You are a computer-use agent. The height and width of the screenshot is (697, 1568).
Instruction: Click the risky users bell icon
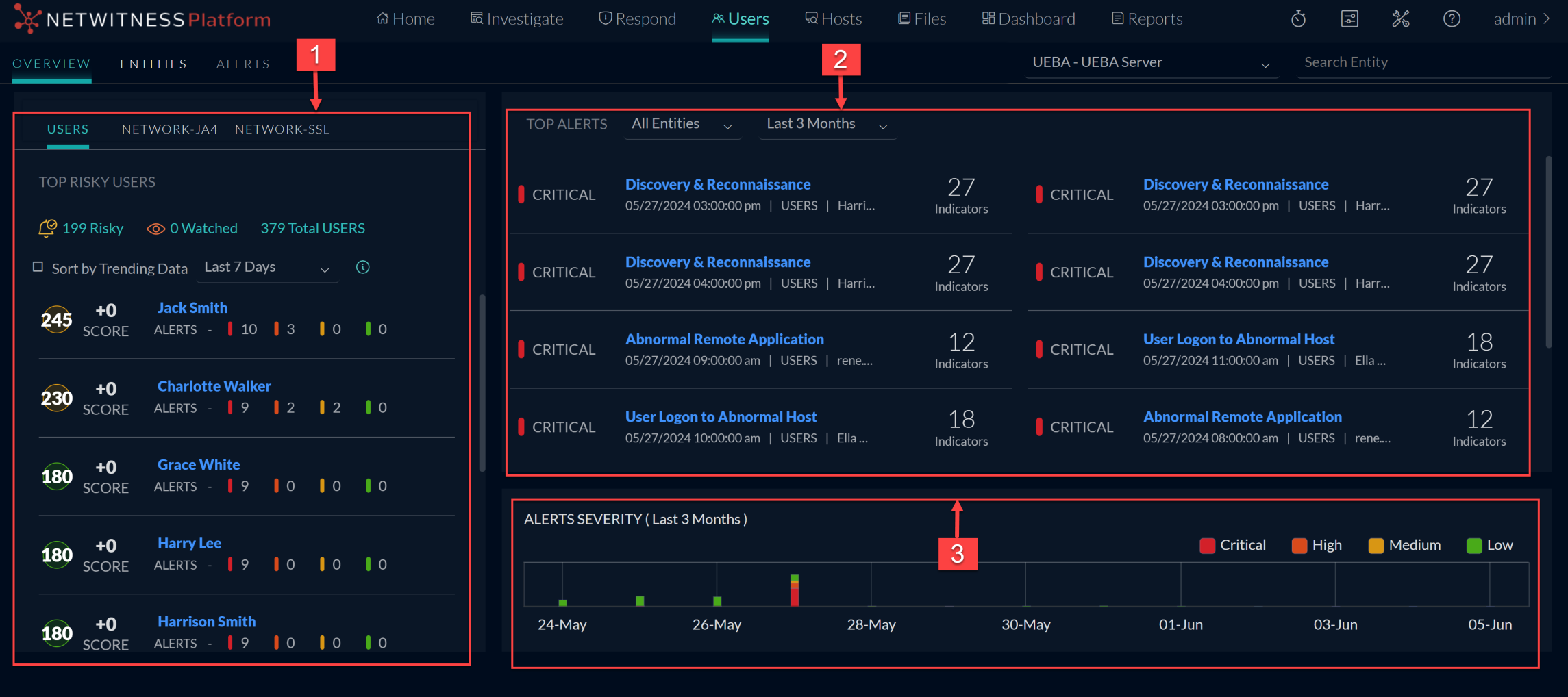pyautogui.click(x=47, y=228)
